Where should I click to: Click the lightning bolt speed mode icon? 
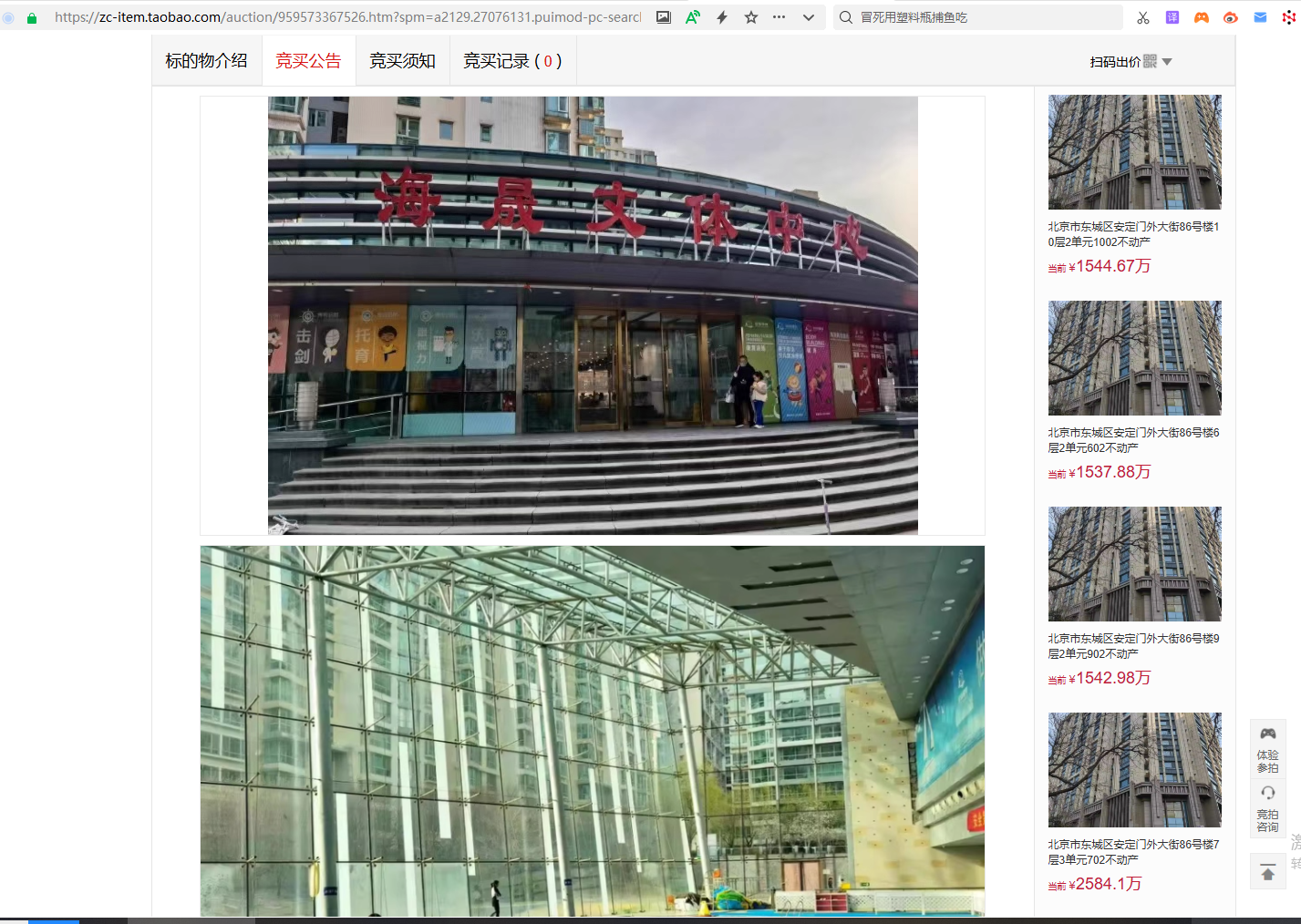click(x=722, y=17)
